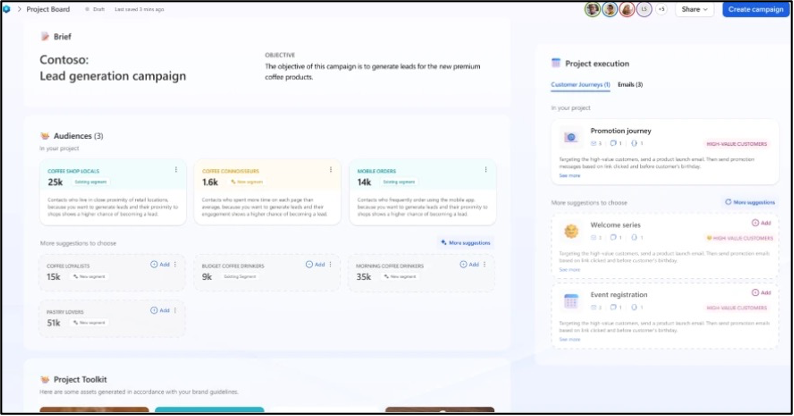Open Mobile Orders card options menu
This screenshot has height=416, width=794.
tap(486, 170)
